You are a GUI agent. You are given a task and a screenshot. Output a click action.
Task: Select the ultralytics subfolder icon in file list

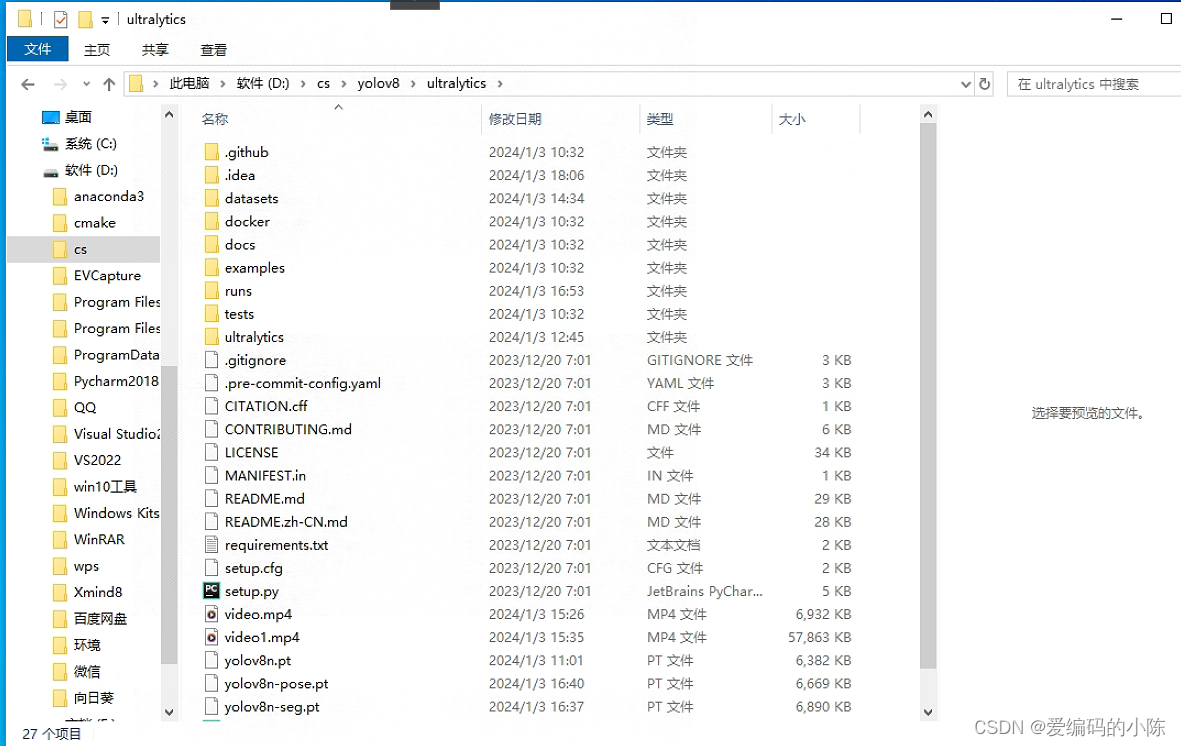click(212, 338)
